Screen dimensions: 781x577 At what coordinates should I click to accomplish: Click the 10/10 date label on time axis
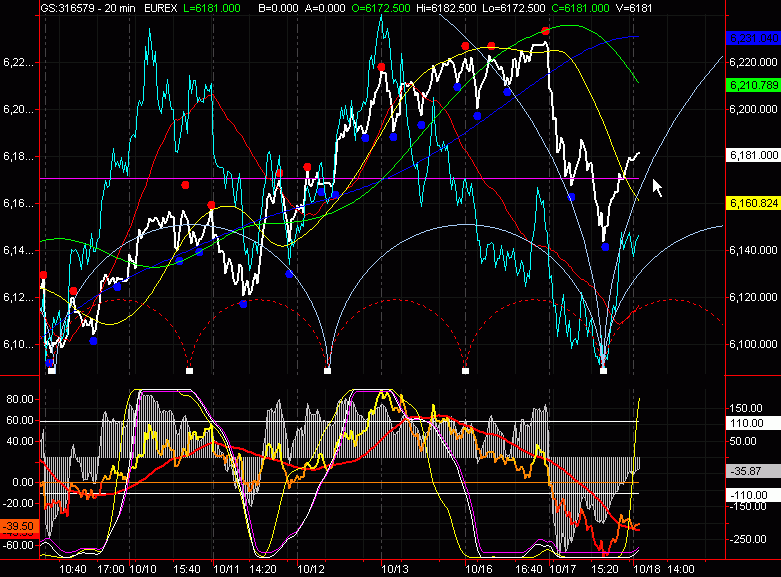pos(143,569)
